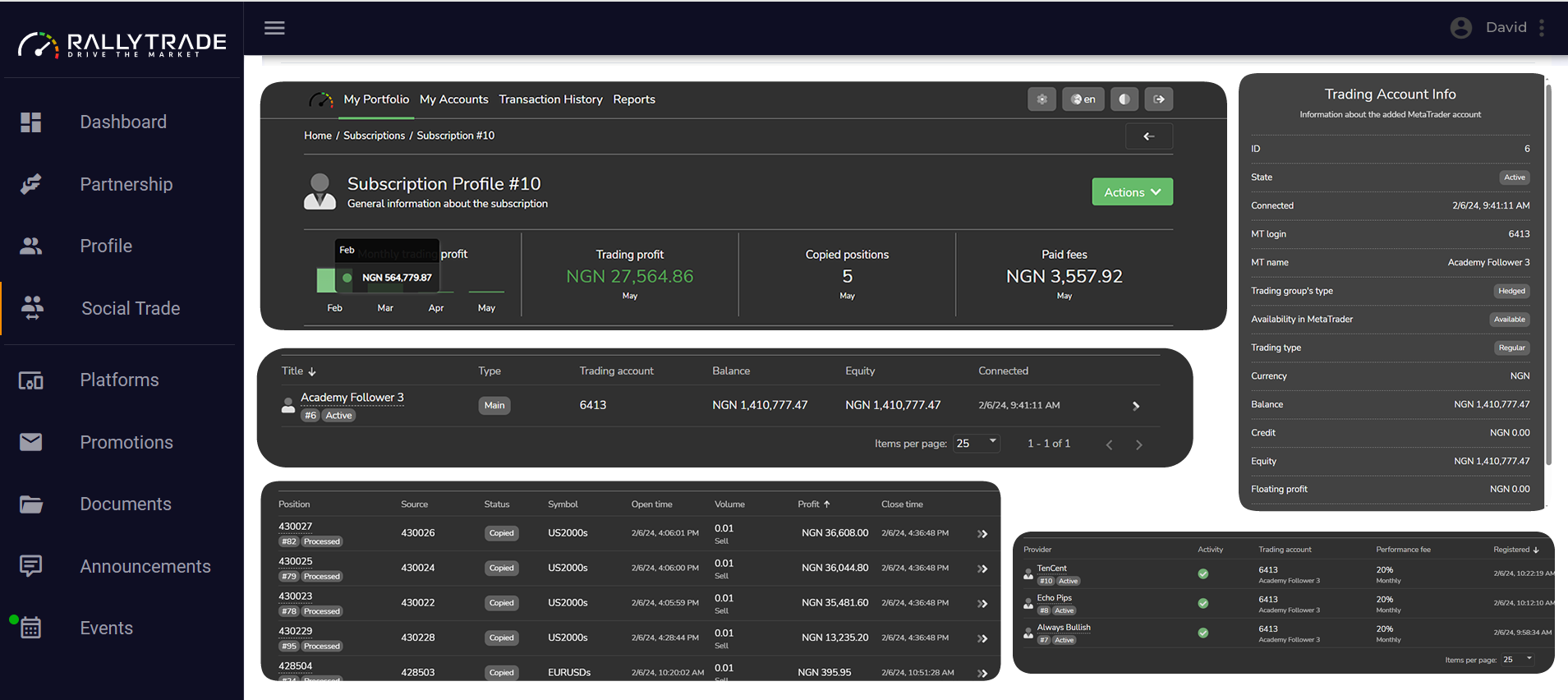Click the Always Bullish activity check mark
Image resolution: width=1568 pixels, height=700 pixels.
(1203, 633)
